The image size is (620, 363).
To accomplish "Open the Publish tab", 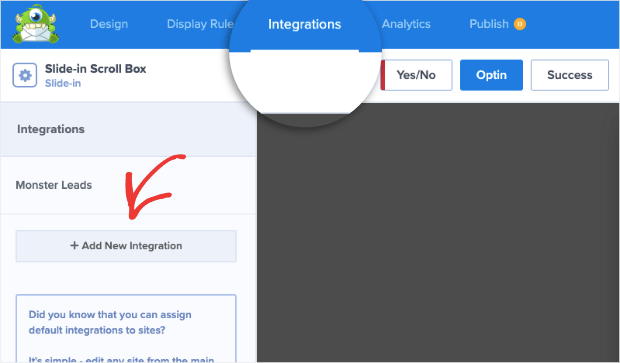I will pyautogui.click(x=489, y=24).
